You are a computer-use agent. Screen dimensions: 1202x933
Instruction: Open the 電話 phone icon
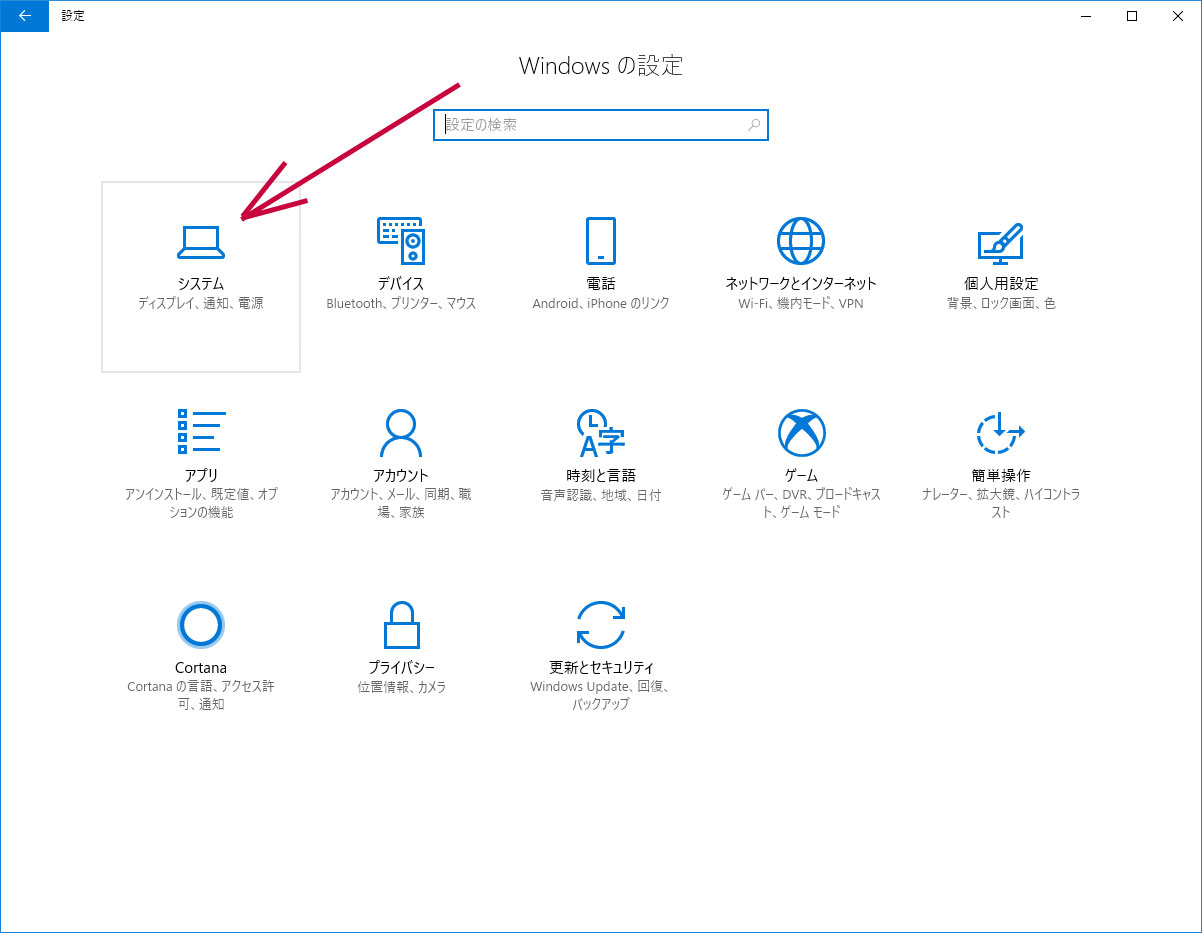click(x=601, y=241)
